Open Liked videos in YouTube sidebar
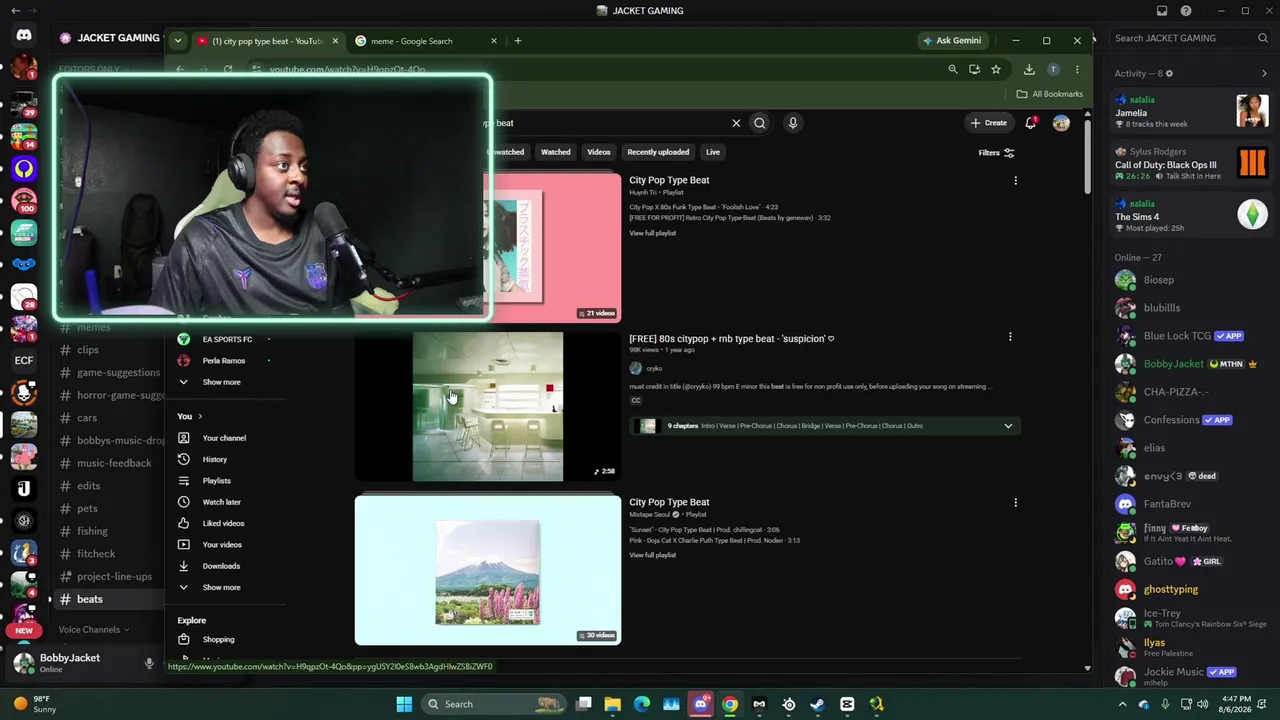This screenshot has width=1280, height=720. [x=223, y=523]
